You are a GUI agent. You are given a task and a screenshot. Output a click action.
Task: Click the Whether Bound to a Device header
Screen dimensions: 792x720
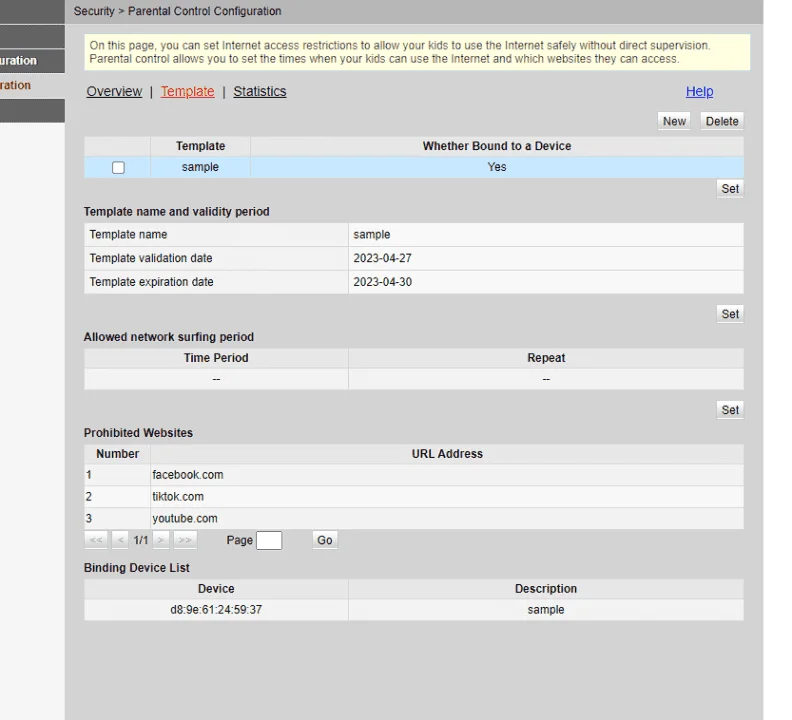click(x=497, y=146)
